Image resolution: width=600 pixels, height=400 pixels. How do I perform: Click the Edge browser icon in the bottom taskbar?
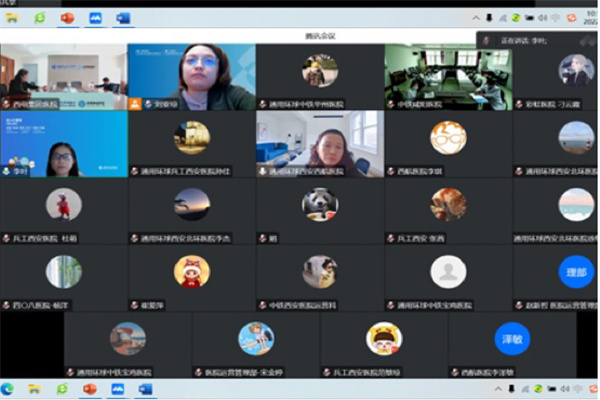pos(9,388)
